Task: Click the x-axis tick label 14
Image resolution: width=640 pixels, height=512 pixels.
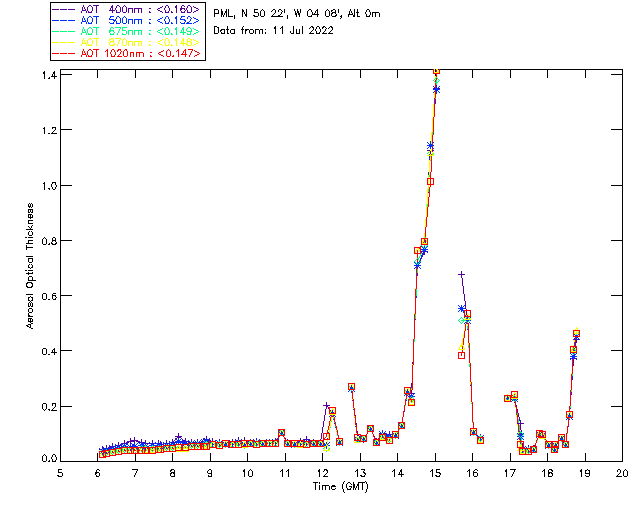Action: point(398,473)
